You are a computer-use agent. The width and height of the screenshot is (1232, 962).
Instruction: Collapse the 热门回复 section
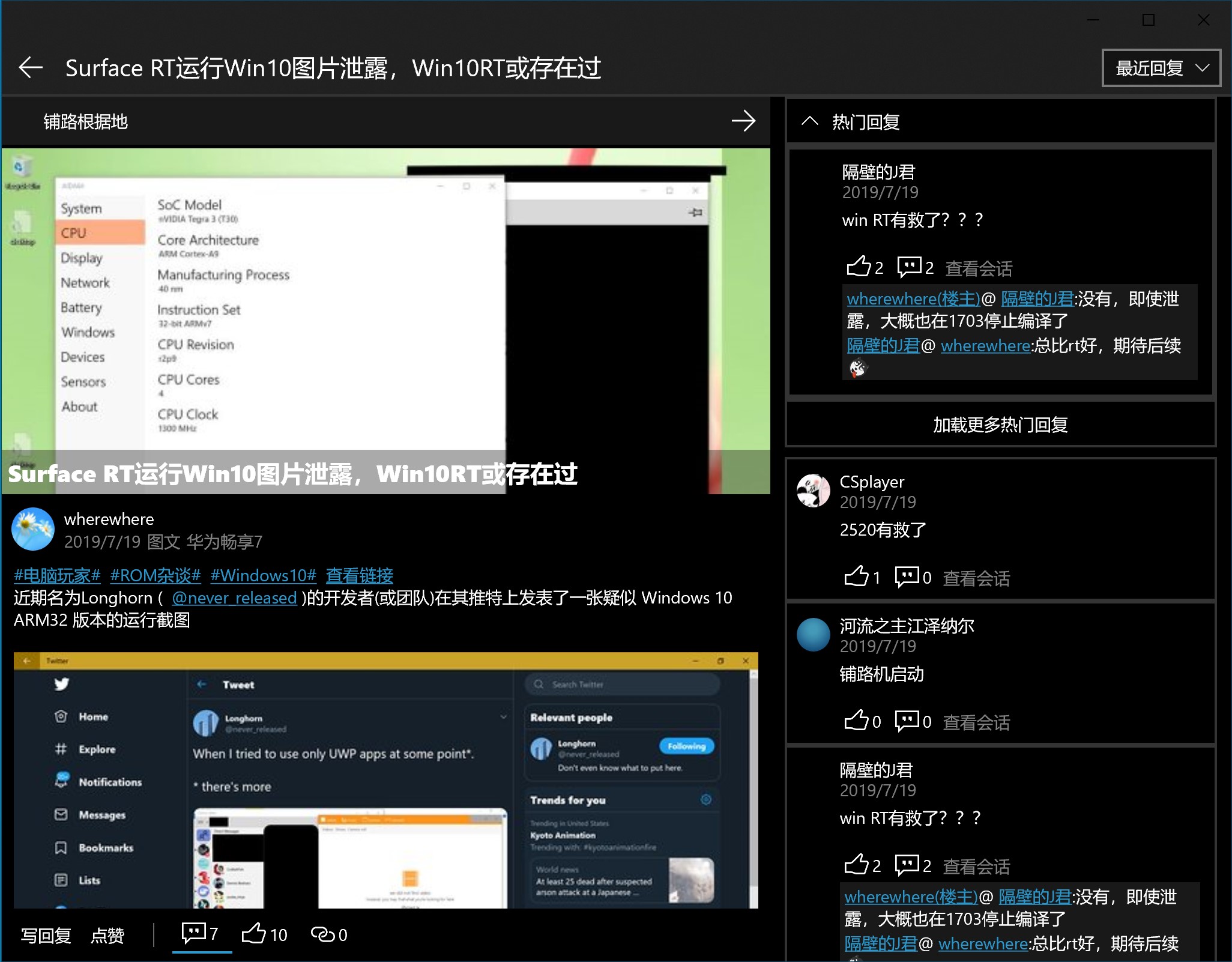click(809, 121)
